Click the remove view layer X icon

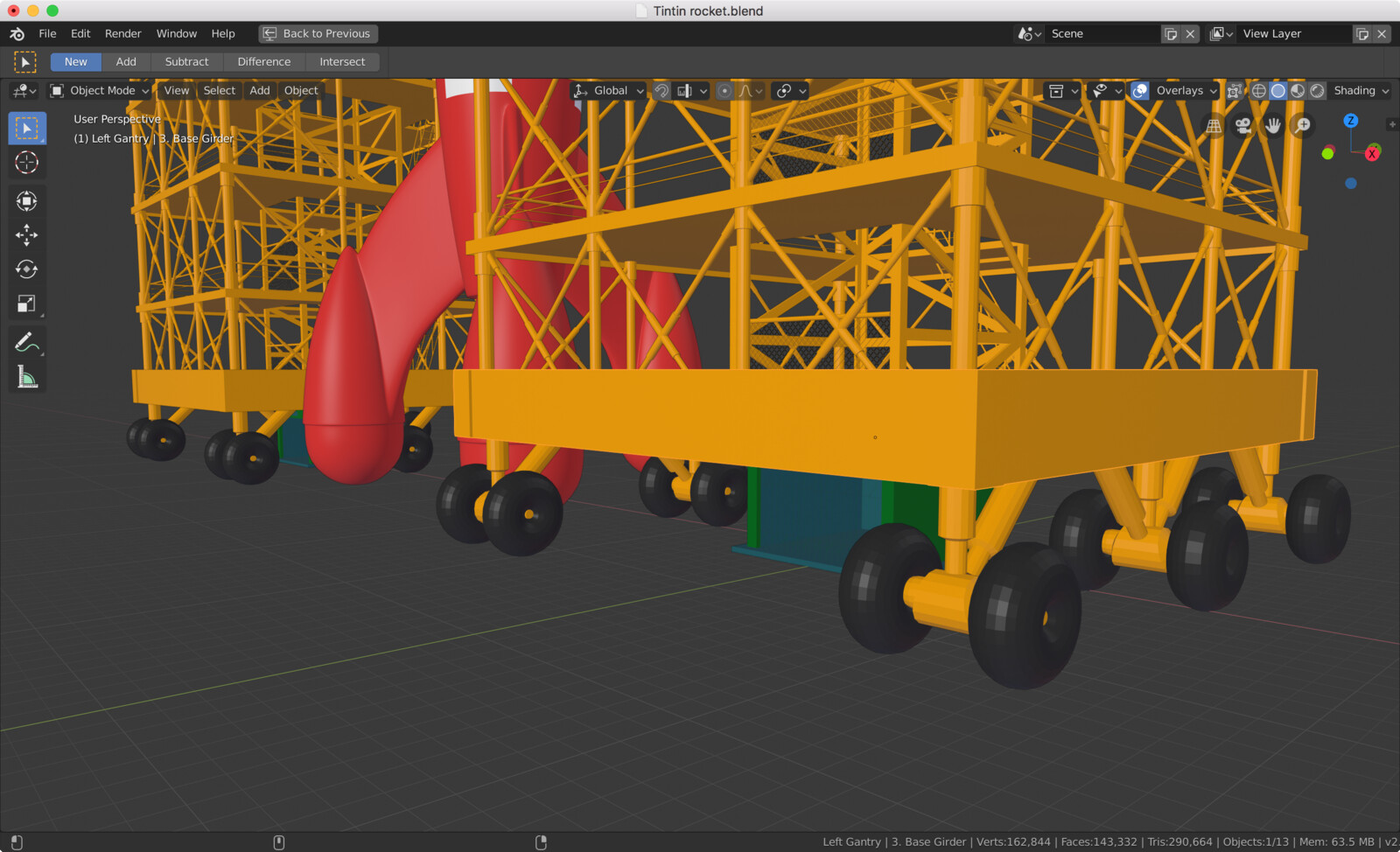tap(1382, 33)
